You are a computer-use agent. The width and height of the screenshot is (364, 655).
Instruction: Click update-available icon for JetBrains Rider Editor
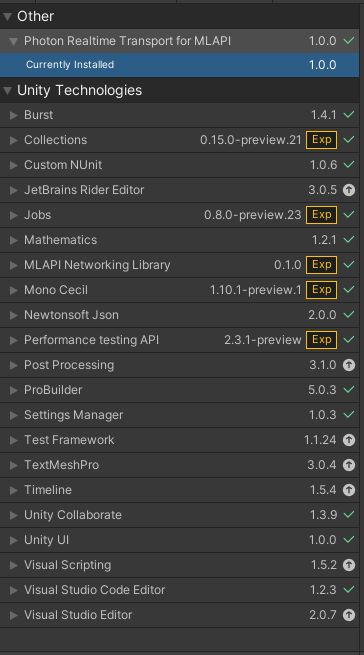[349, 190]
